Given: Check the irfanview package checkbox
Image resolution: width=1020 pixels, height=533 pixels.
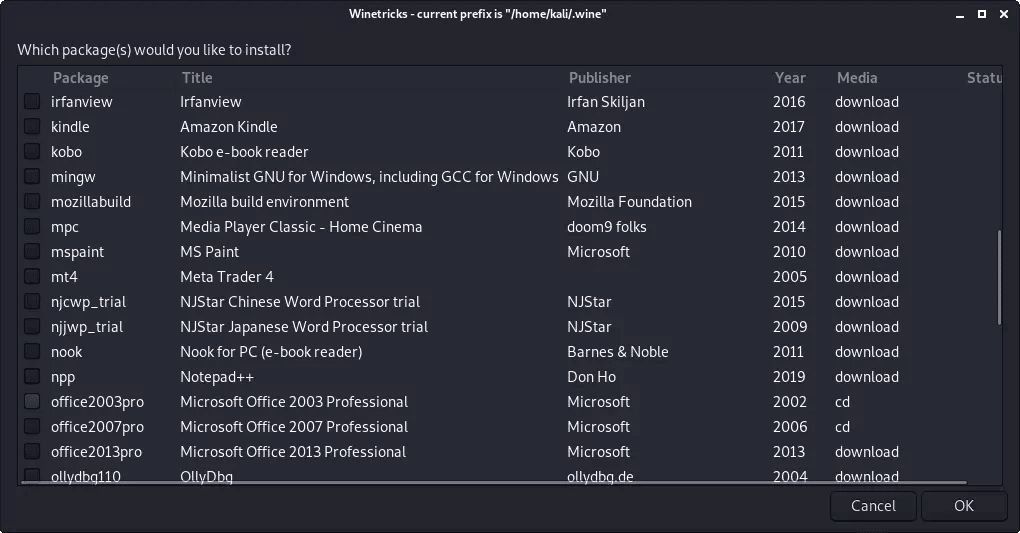Looking at the screenshot, I should click(33, 102).
